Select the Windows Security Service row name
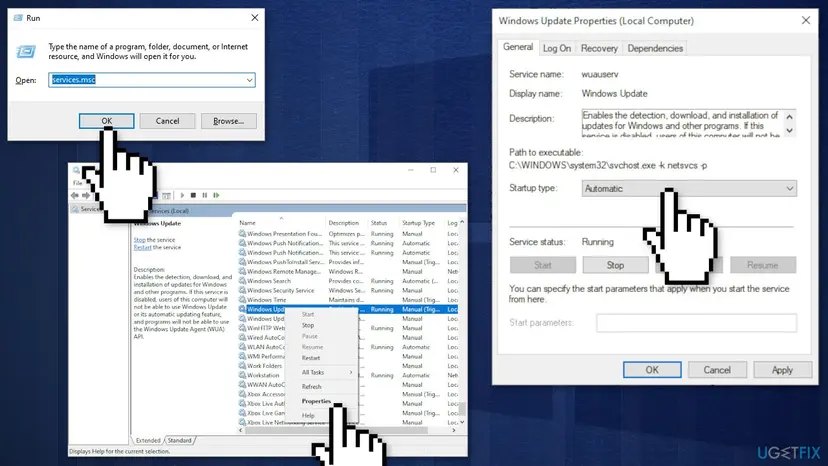 [280, 291]
